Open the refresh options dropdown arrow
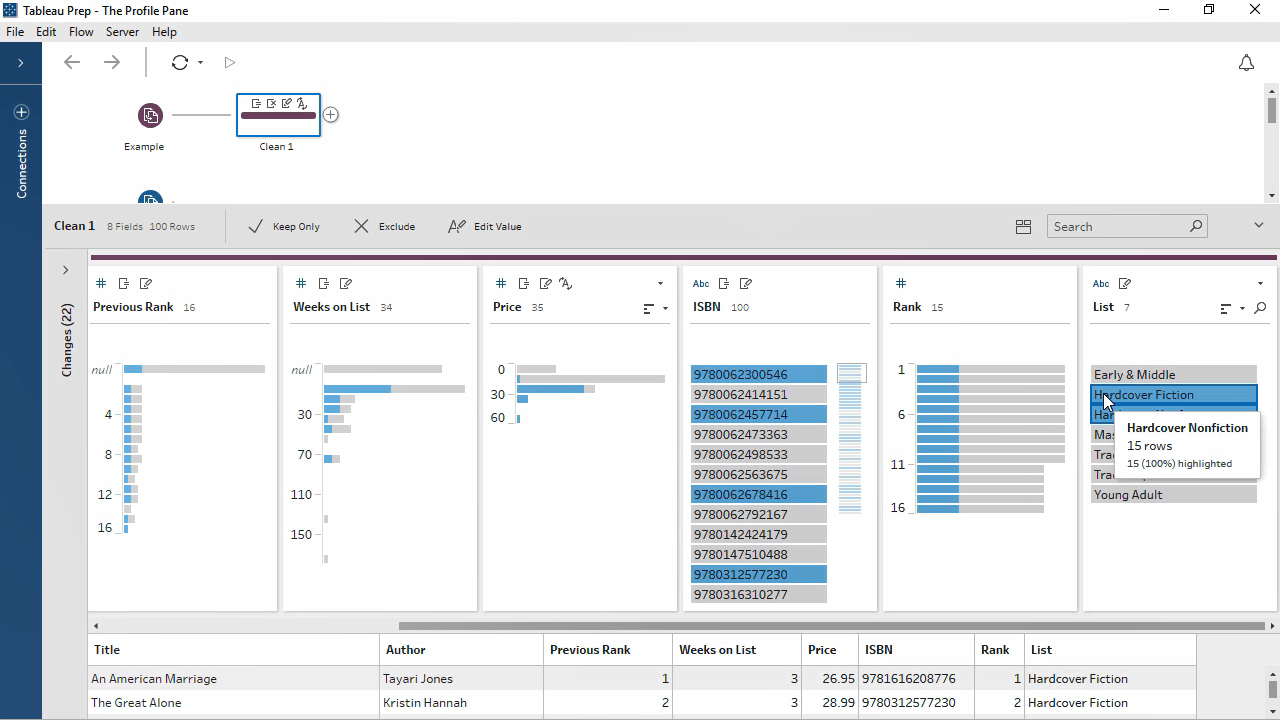 tap(201, 63)
